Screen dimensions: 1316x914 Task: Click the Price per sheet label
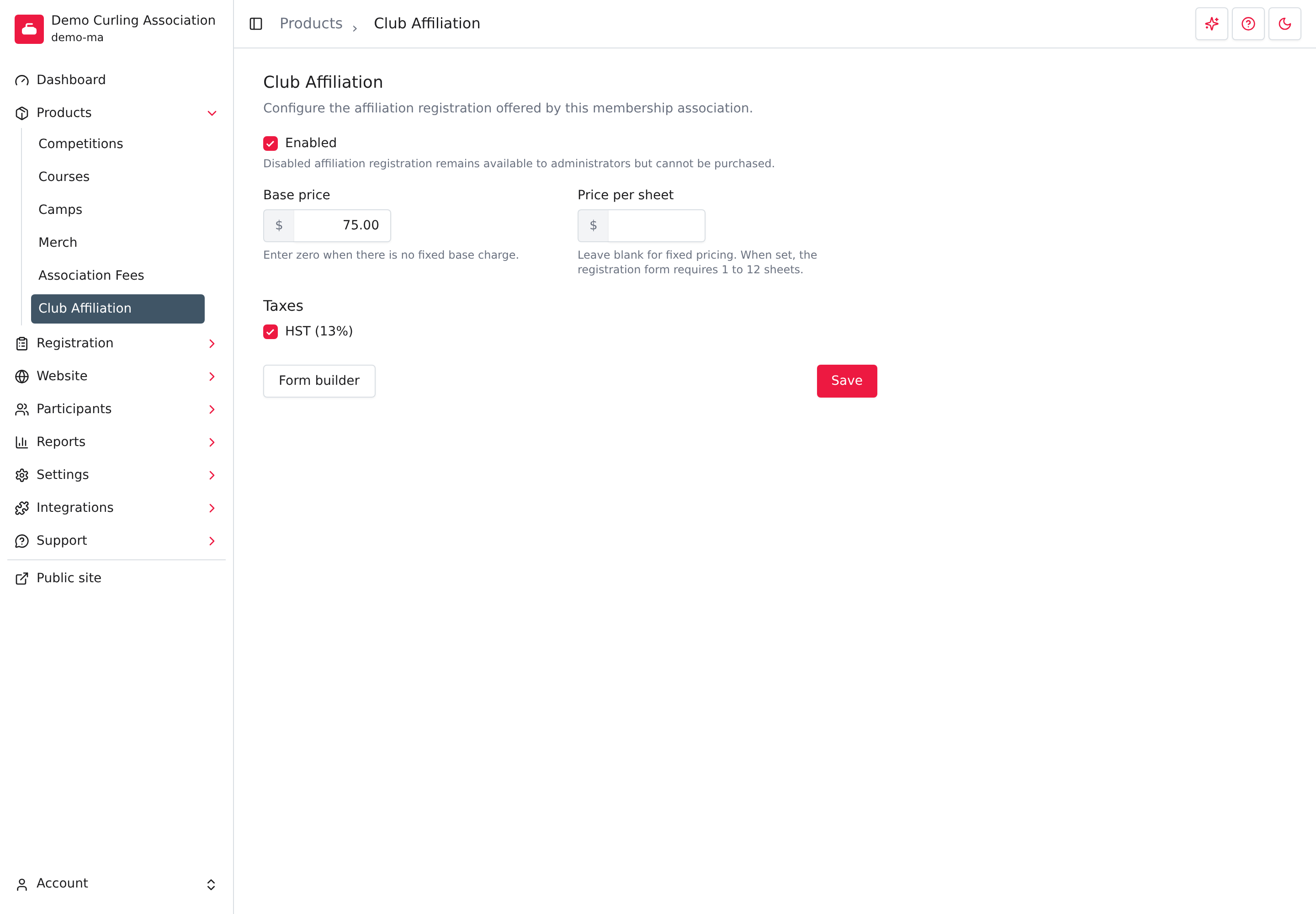626,195
